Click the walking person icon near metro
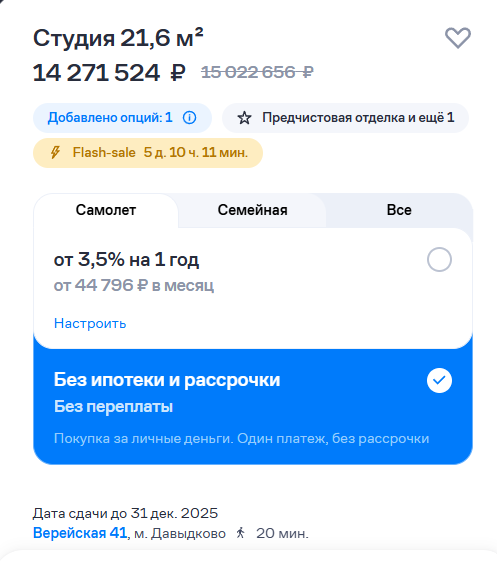This screenshot has height=567, width=497. click(x=241, y=533)
